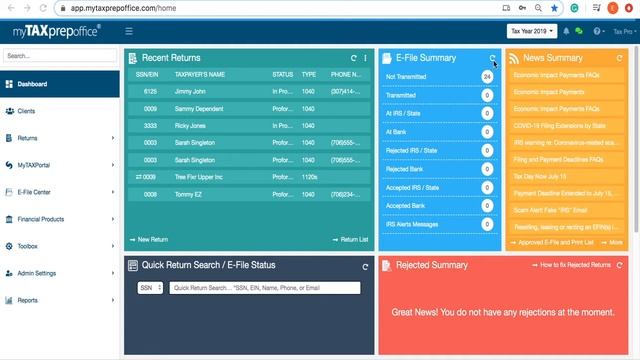640x360 pixels.
Task: Click the MyTAXPortal sidebar icon
Action: [9, 165]
